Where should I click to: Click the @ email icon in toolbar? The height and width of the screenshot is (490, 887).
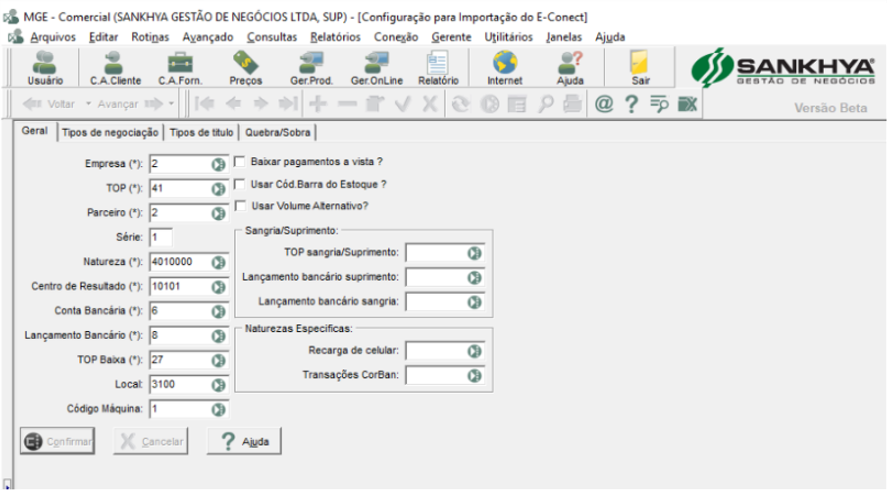click(604, 104)
